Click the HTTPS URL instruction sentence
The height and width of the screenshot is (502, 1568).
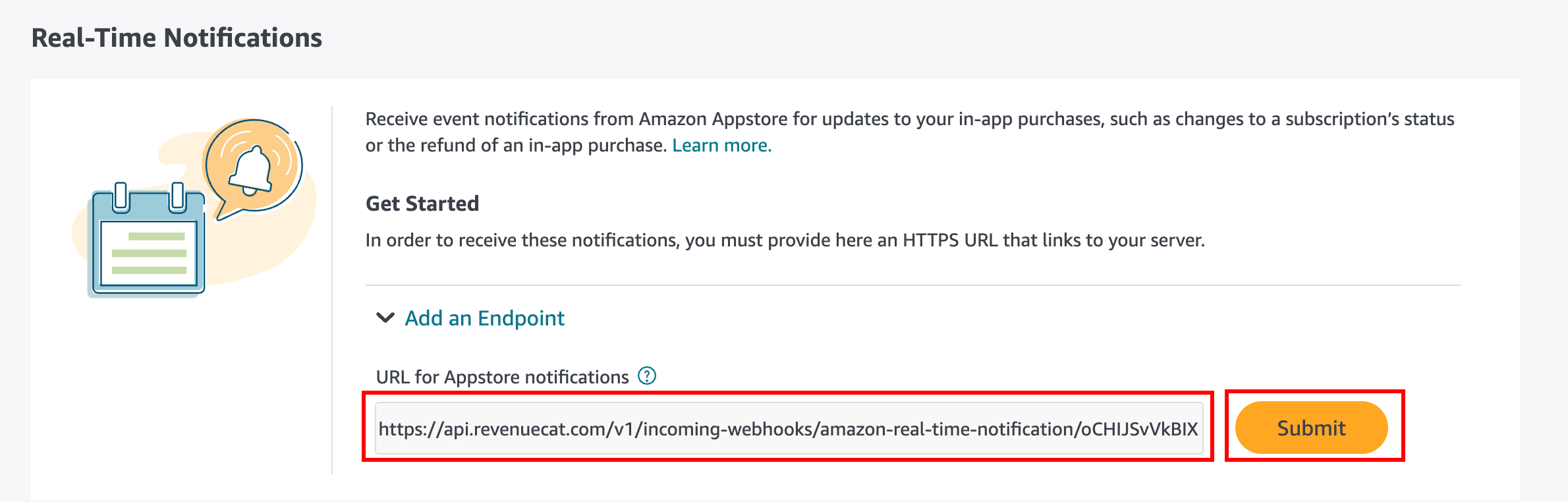[x=785, y=240]
